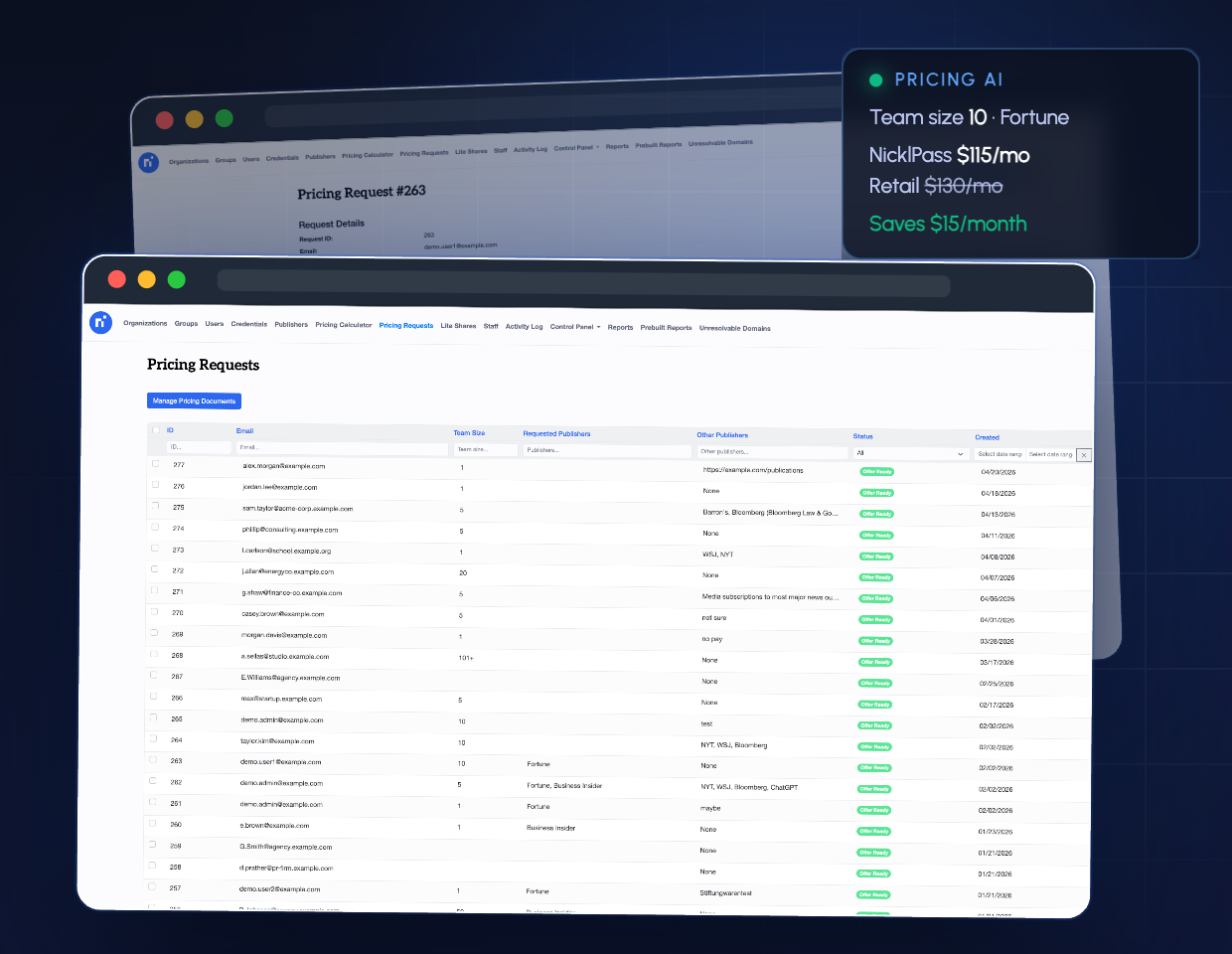Open the Activity Log page

(x=524, y=325)
